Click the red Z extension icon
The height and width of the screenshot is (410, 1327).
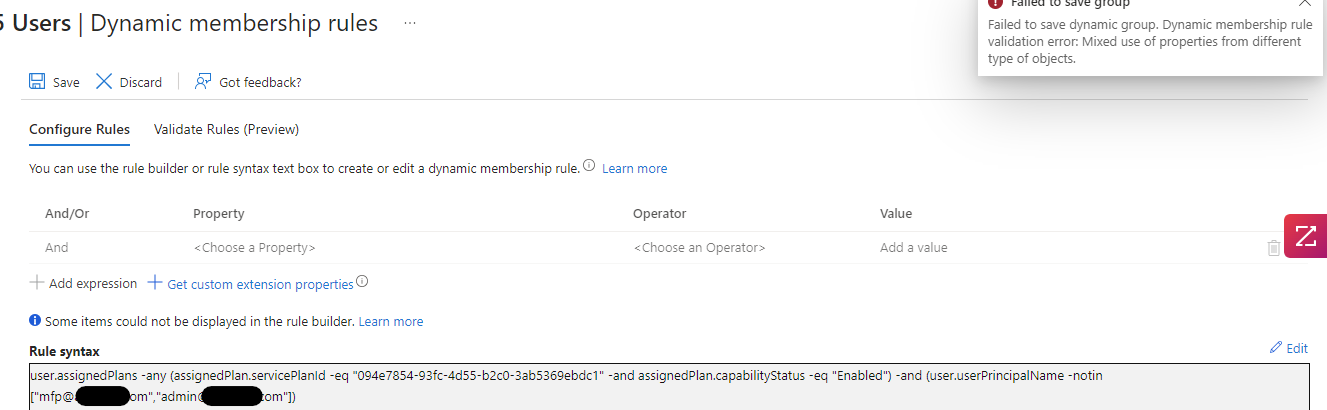[1305, 236]
